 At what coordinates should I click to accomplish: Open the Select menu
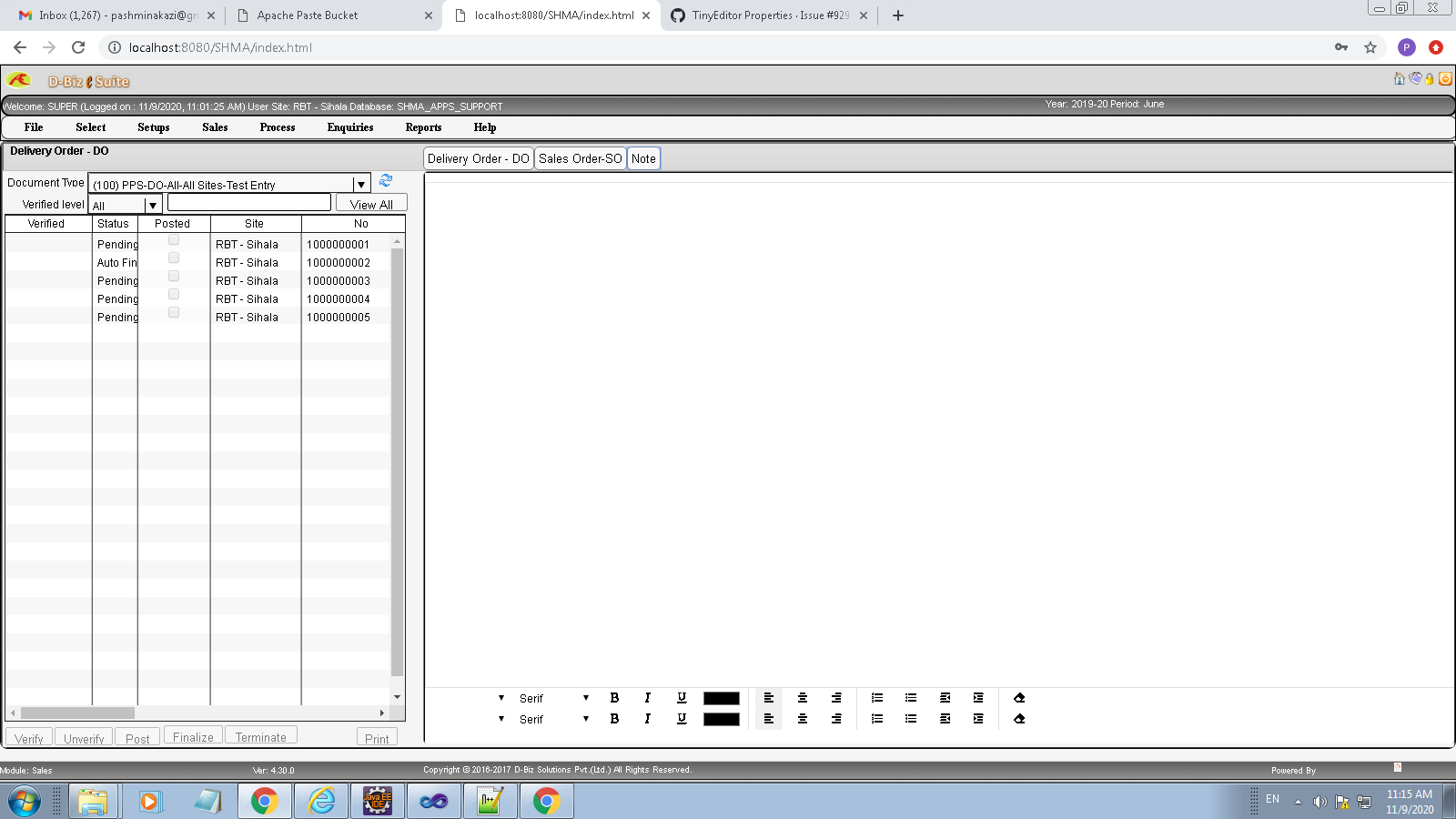90,127
